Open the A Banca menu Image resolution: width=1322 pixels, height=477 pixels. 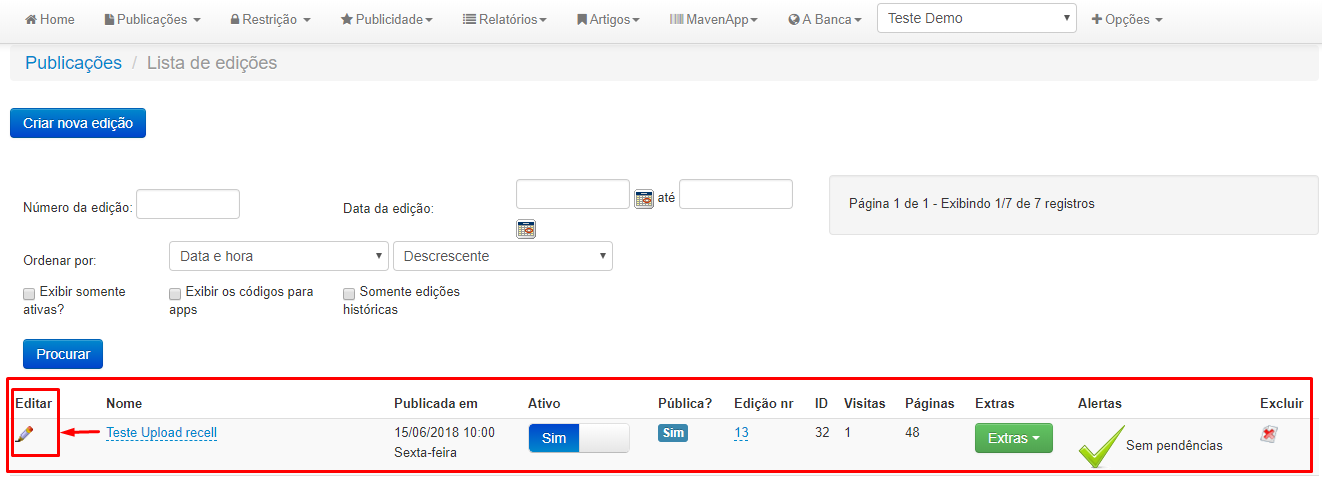point(825,19)
